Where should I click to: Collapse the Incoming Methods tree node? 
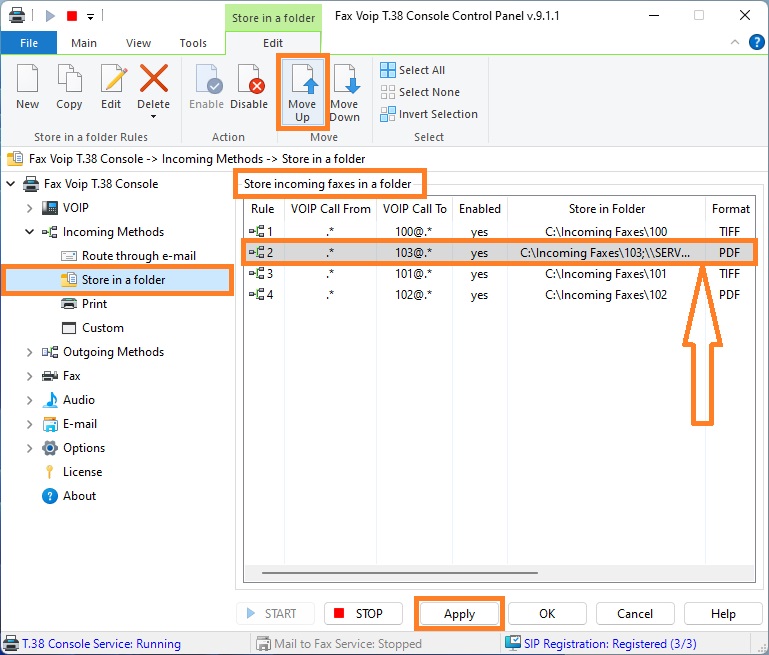(29, 232)
